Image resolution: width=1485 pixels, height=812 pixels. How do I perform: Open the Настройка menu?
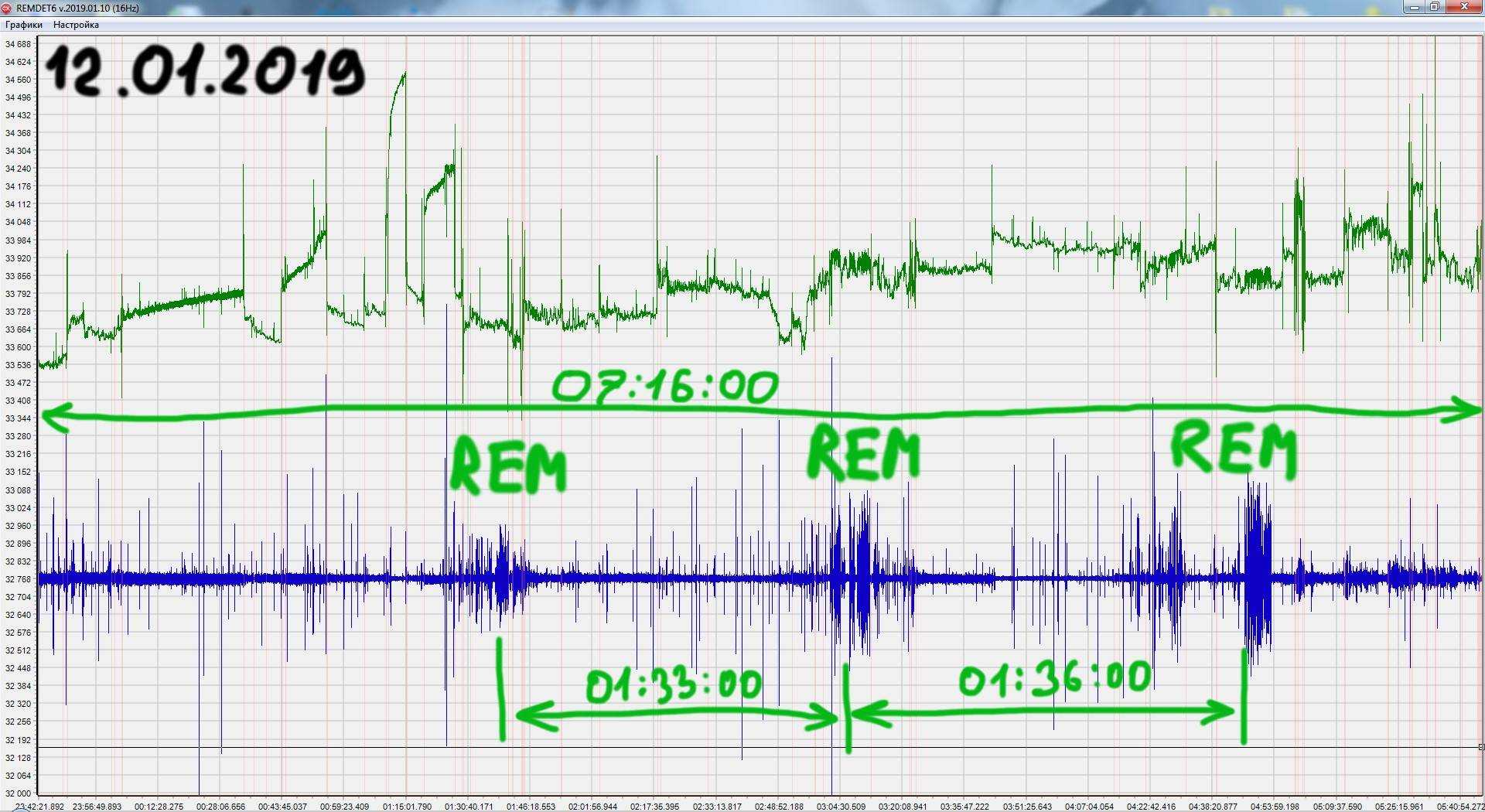[76, 25]
